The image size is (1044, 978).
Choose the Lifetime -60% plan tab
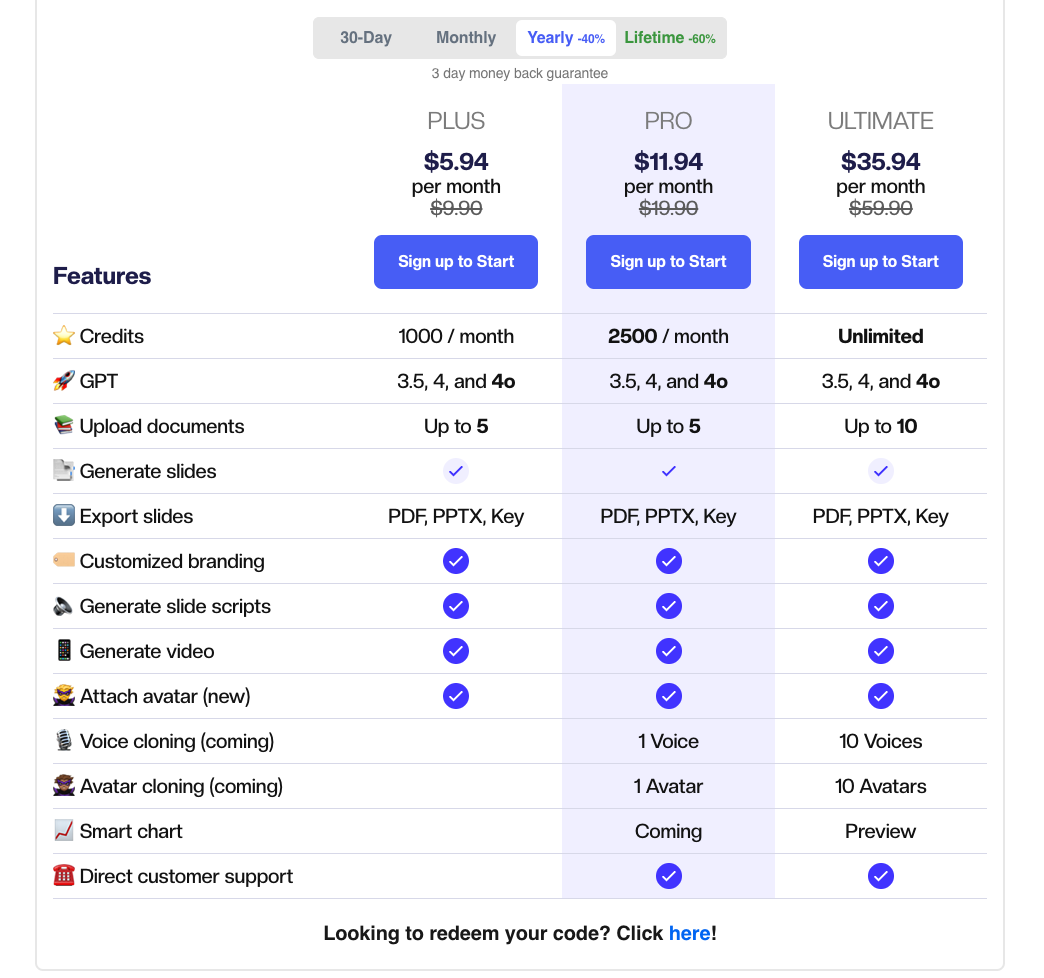[x=669, y=38]
